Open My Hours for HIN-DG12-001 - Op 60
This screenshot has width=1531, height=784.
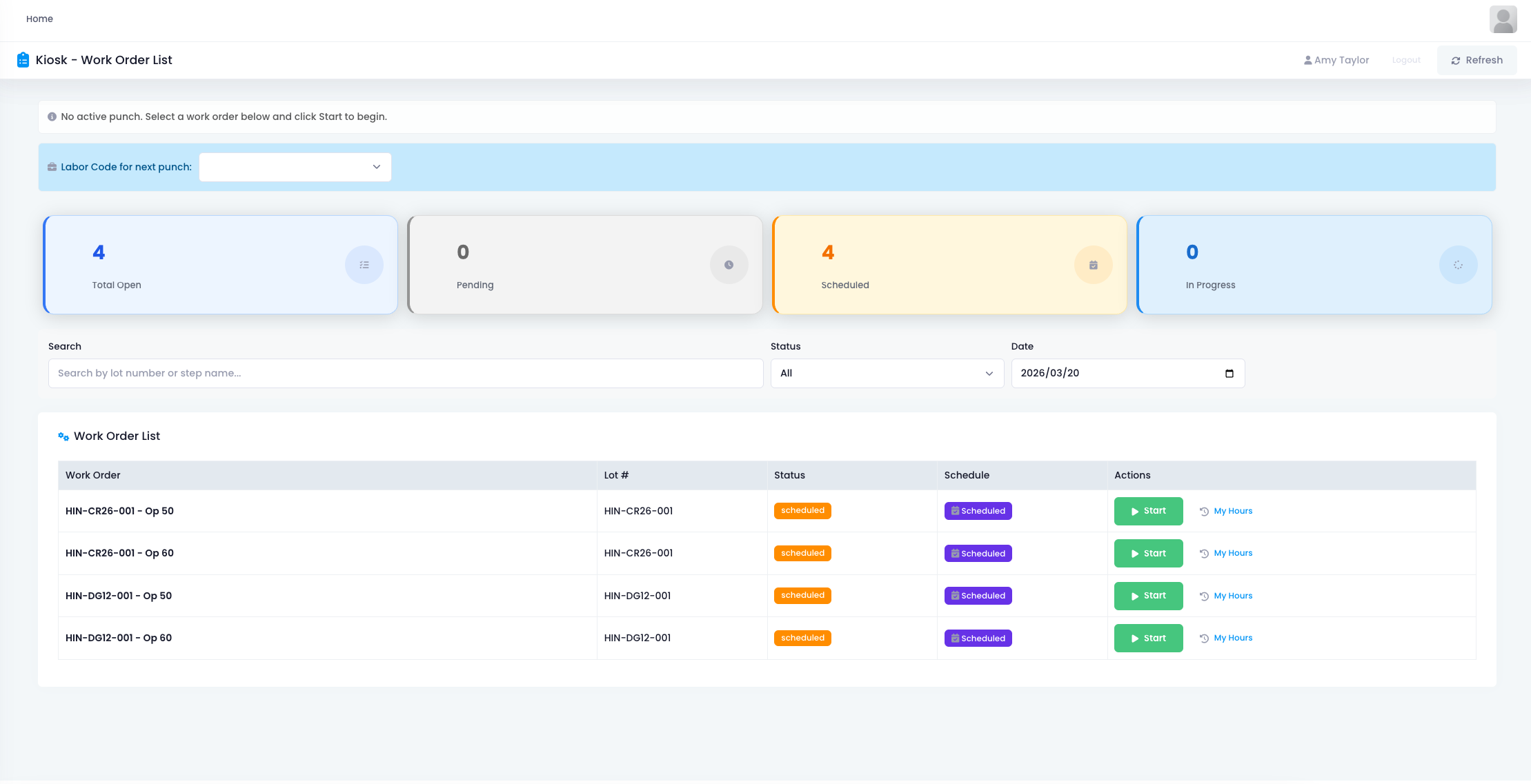point(1232,638)
